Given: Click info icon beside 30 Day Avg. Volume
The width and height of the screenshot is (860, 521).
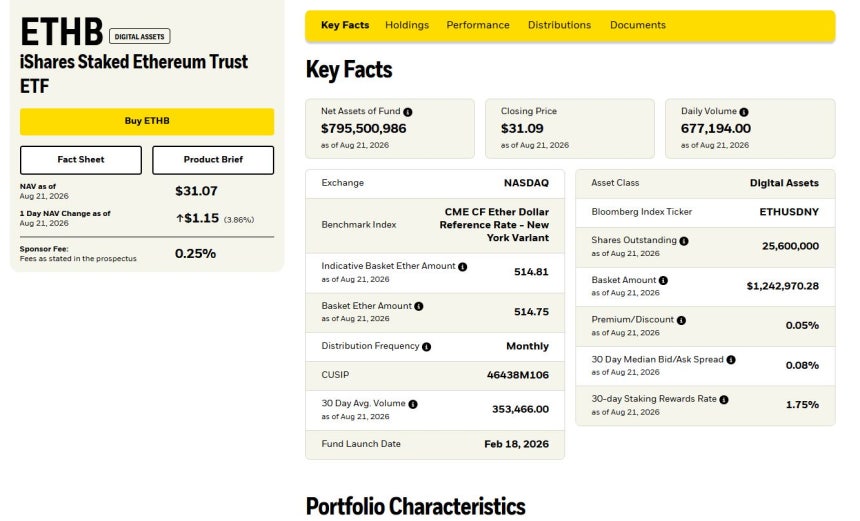Looking at the screenshot, I should tap(412, 404).
